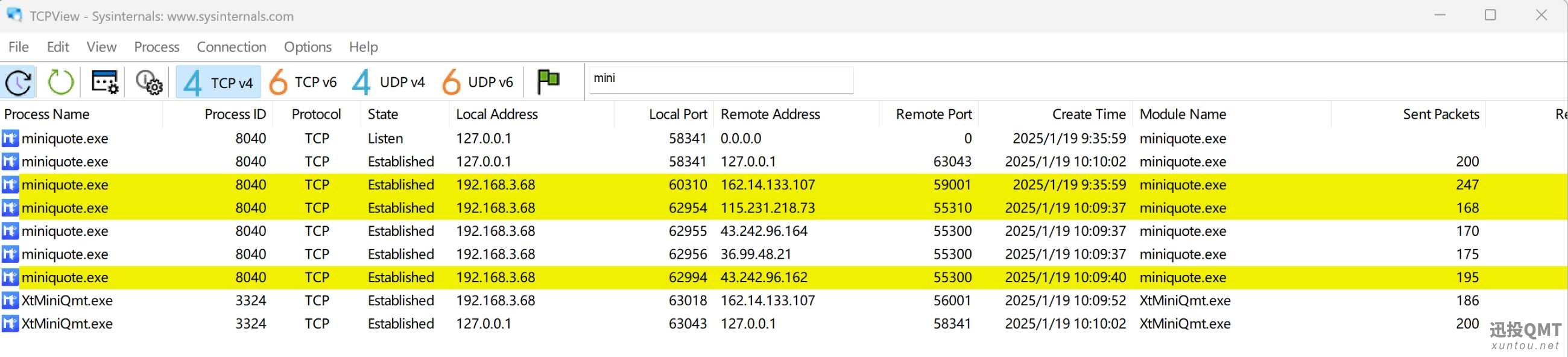Screen dimensions: 1568x357
Task: Click XtMiniQmt.exe icon in local port 63043 row
Action: 10,324
